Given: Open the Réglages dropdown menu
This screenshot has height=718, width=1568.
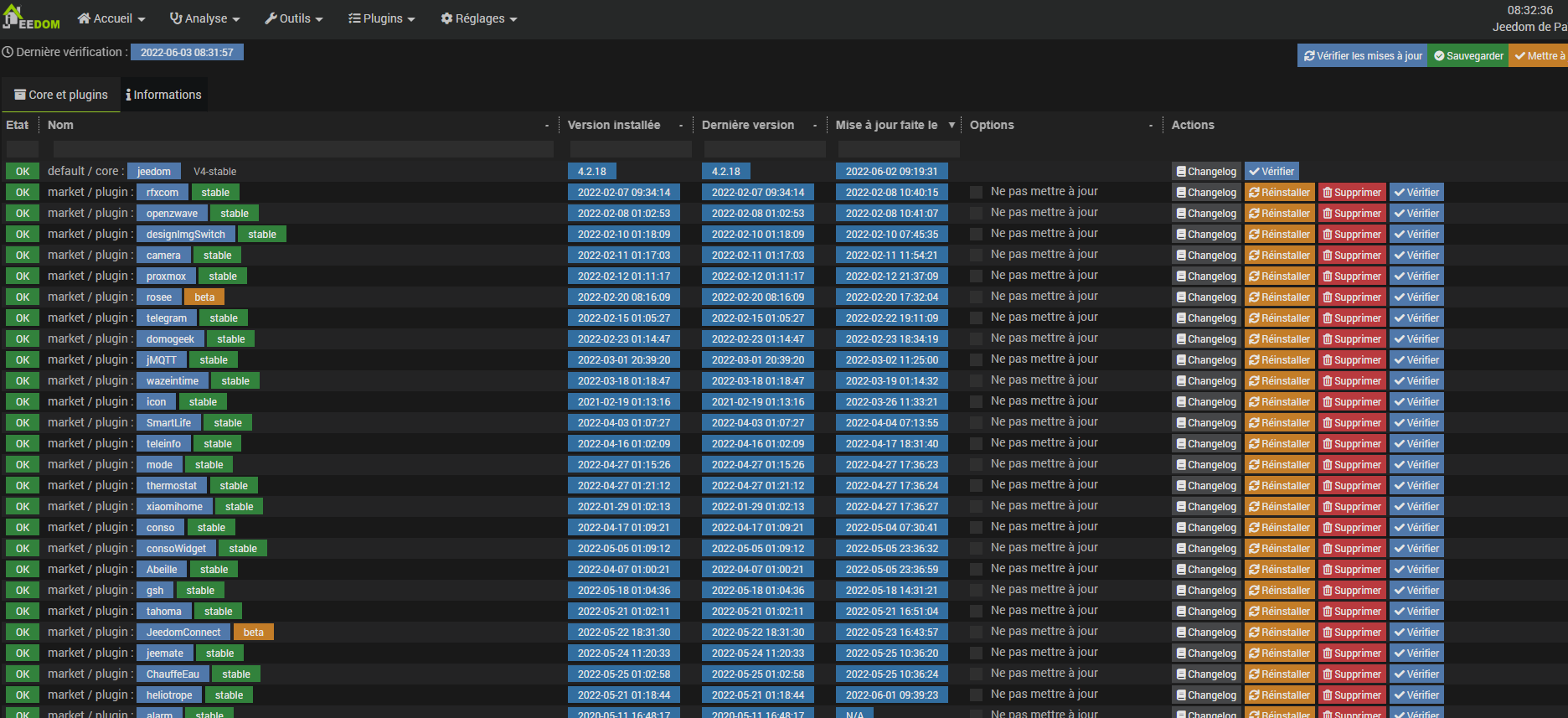Looking at the screenshot, I should pos(479,18).
